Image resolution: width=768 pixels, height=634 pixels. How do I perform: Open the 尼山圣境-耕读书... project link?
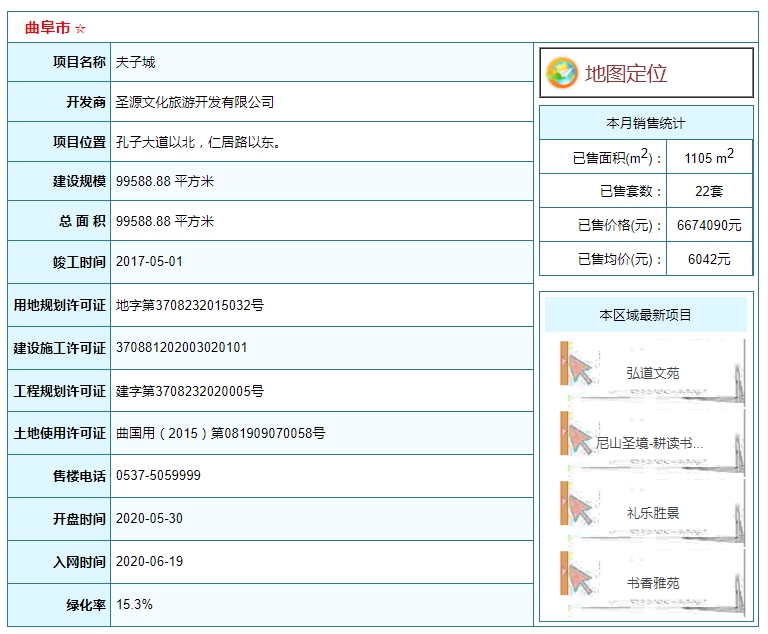[x=649, y=443]
